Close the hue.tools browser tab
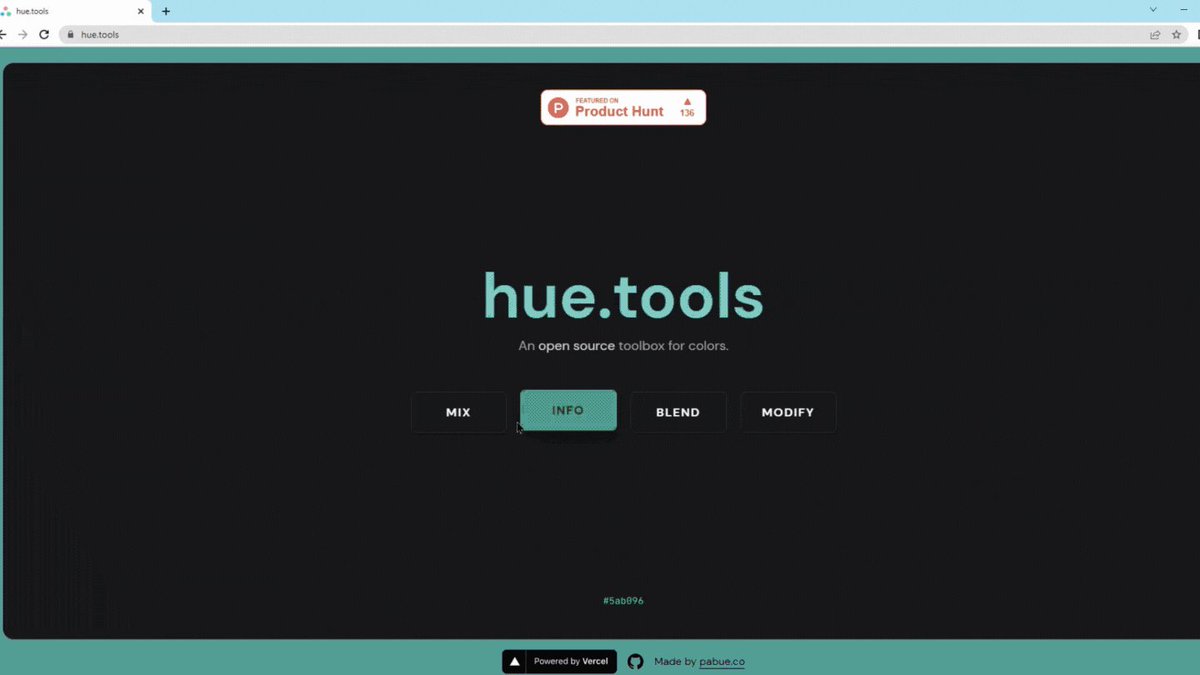The height and width of the screenshot is (675, 1200). coord(140,11)
